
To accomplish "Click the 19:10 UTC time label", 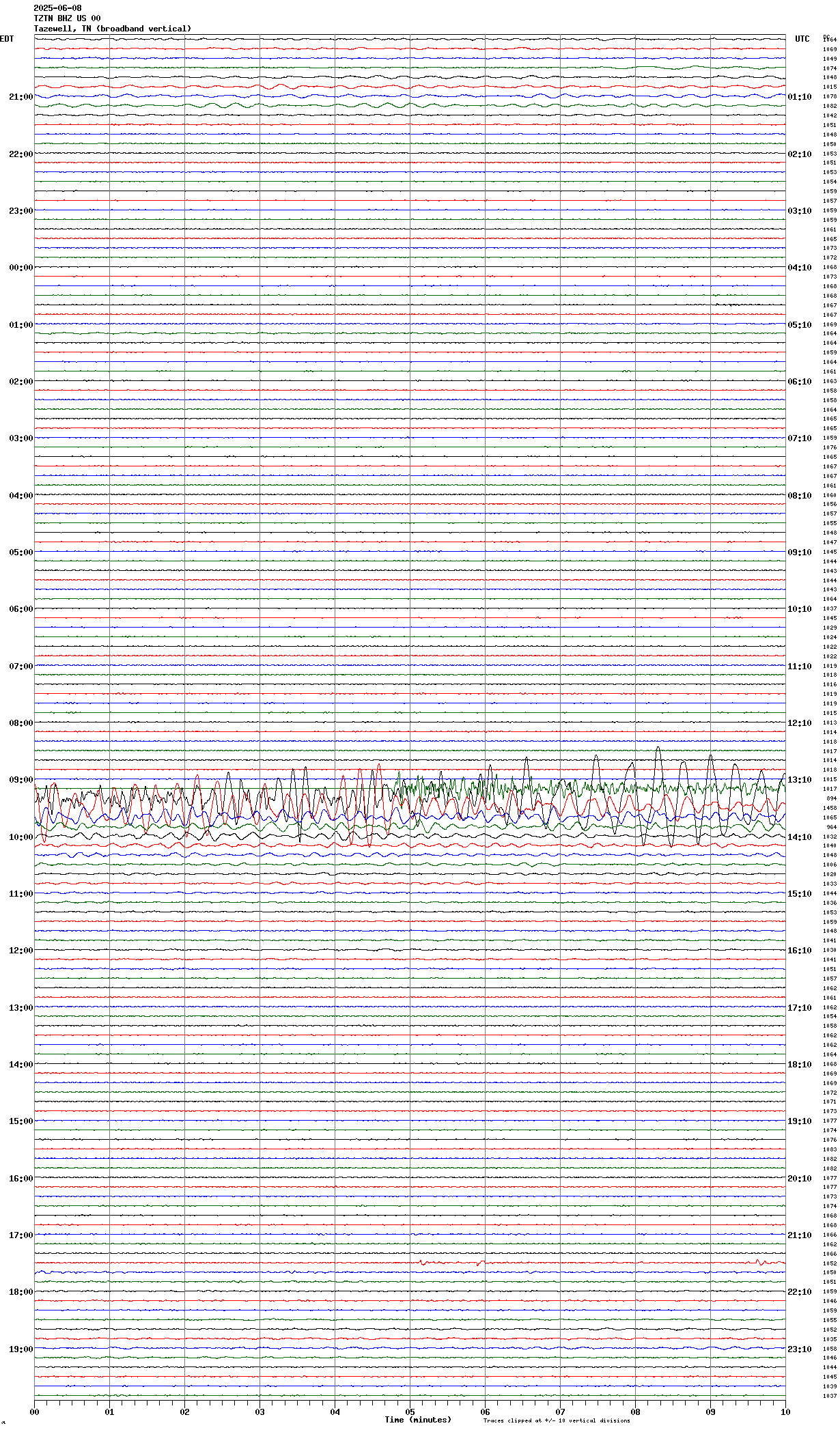I will [800, 1121].
